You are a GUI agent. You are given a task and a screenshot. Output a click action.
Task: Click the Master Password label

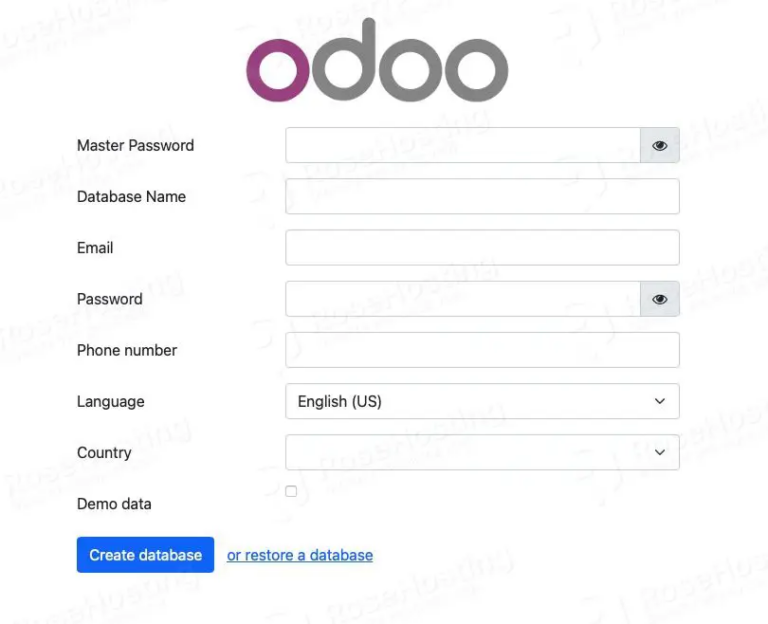(x=136, y=145)
